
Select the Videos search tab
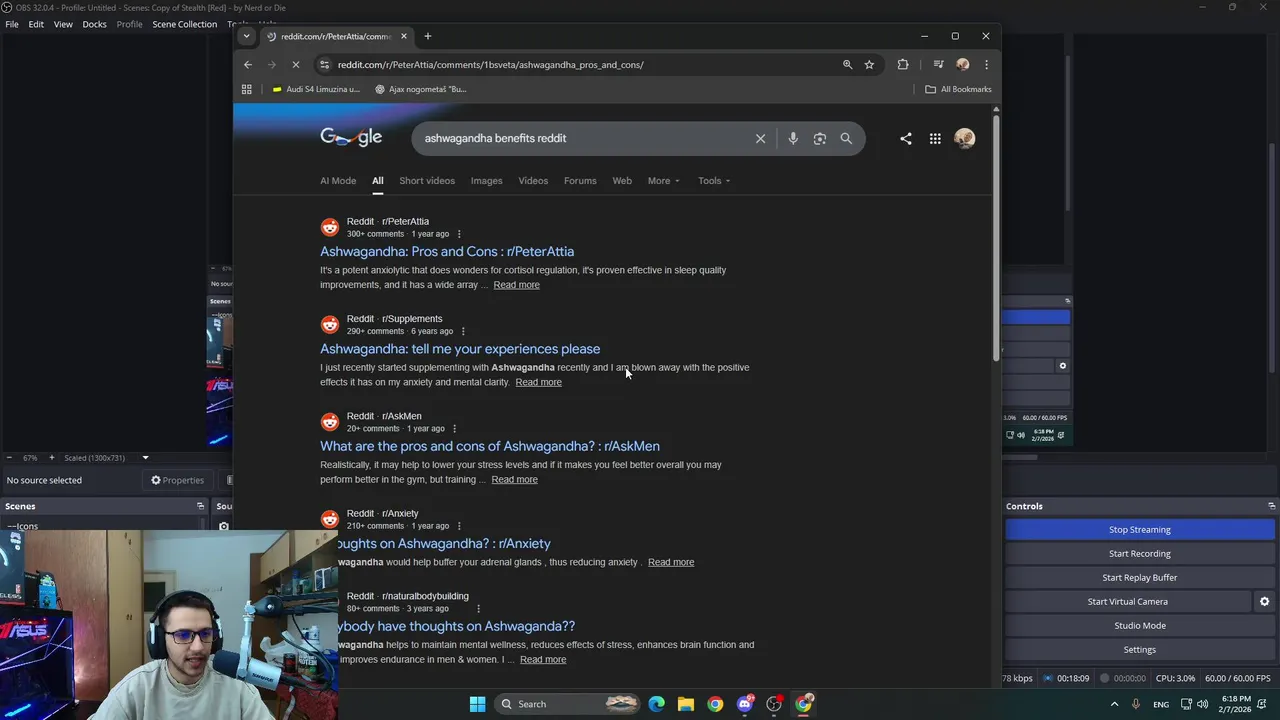click(x=533, y=181)
